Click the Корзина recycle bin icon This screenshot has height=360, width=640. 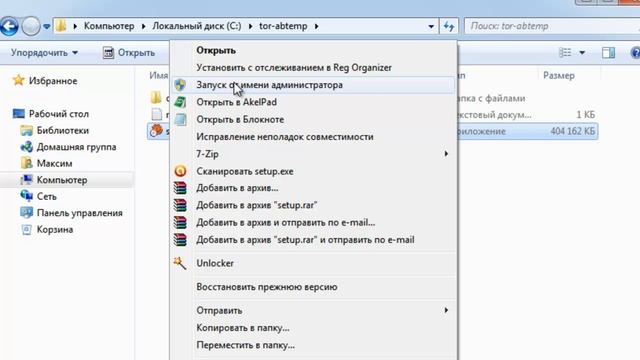coord(27,229)
